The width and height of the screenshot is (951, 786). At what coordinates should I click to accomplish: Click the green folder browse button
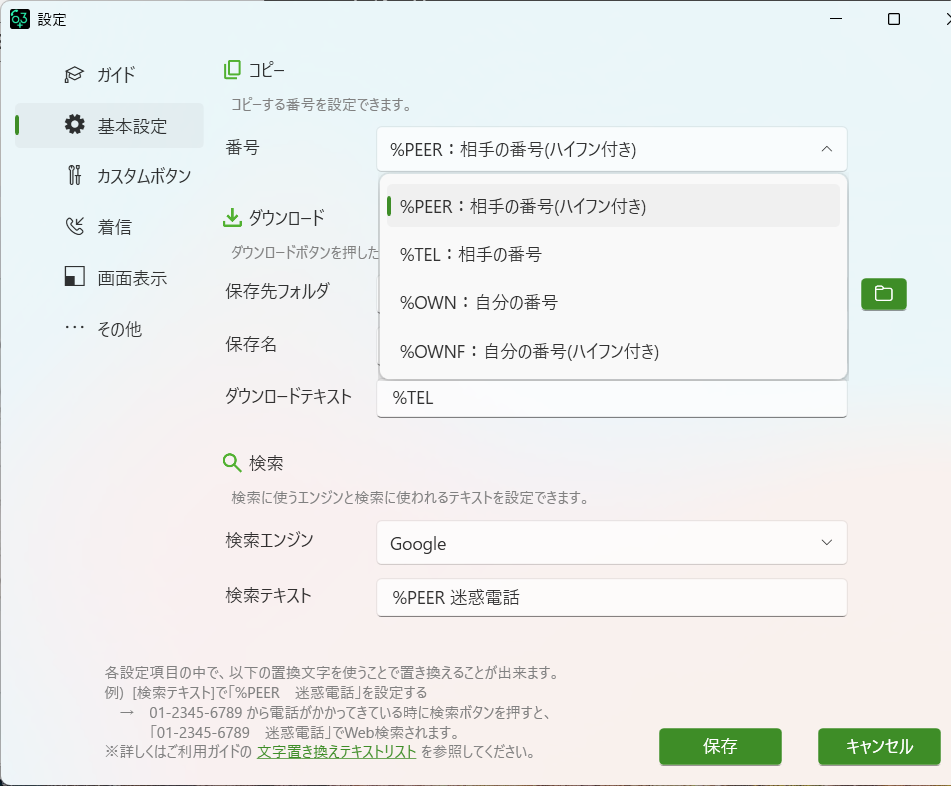(x=883, y=293)
